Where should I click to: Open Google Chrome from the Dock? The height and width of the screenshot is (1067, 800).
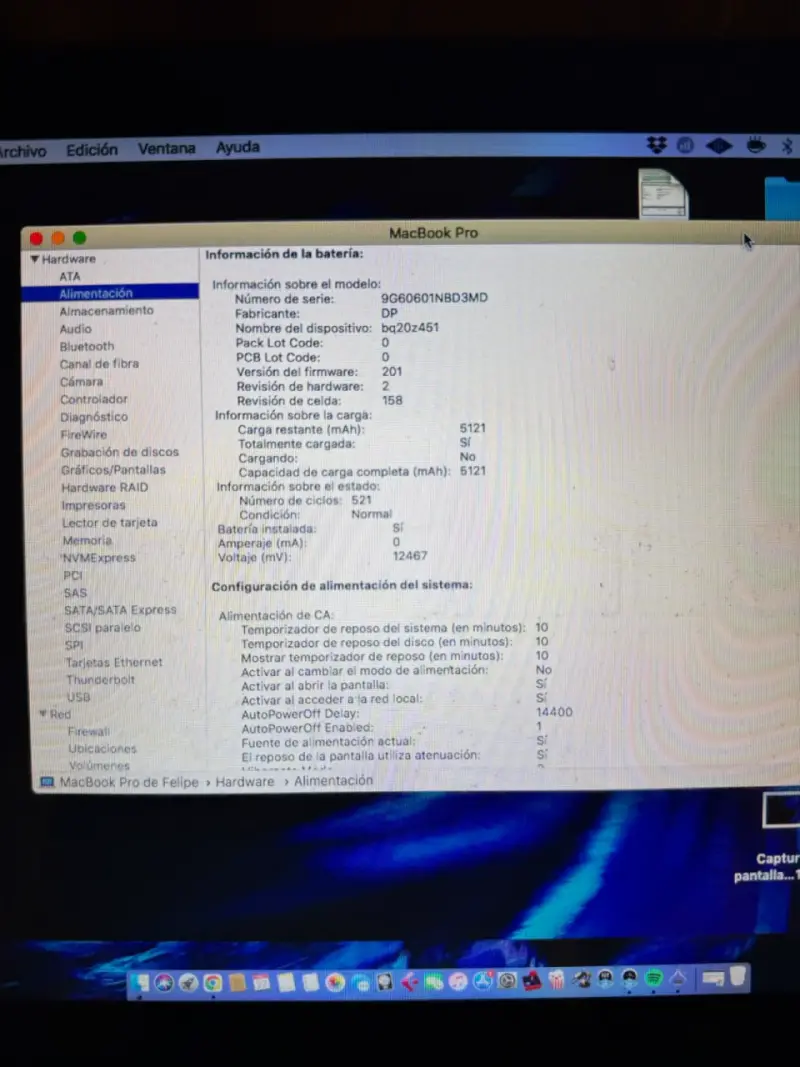click(x=213, y=983)
